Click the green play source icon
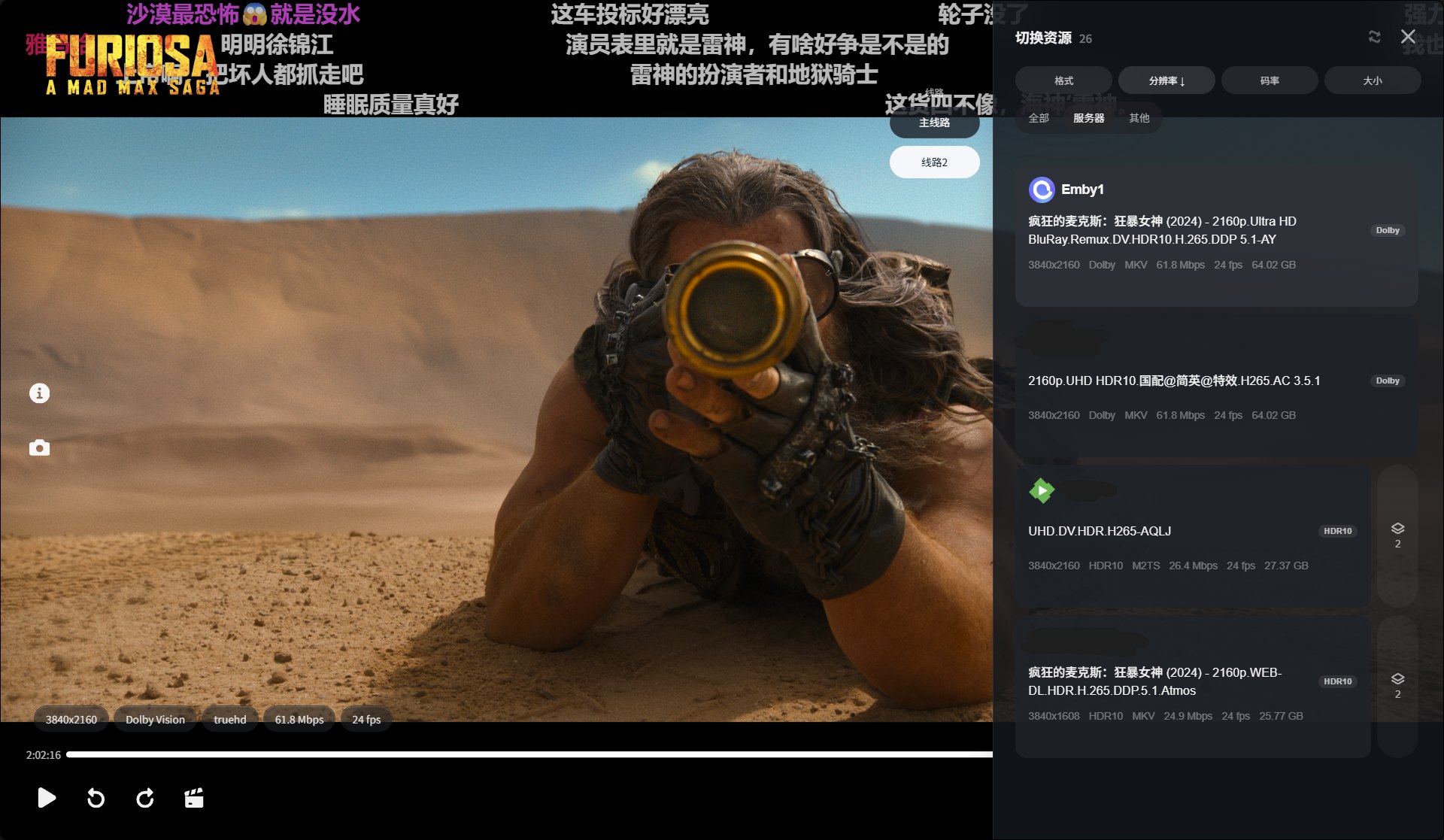Viewport: 1444px width, 840px height. tap(1042, 490)
